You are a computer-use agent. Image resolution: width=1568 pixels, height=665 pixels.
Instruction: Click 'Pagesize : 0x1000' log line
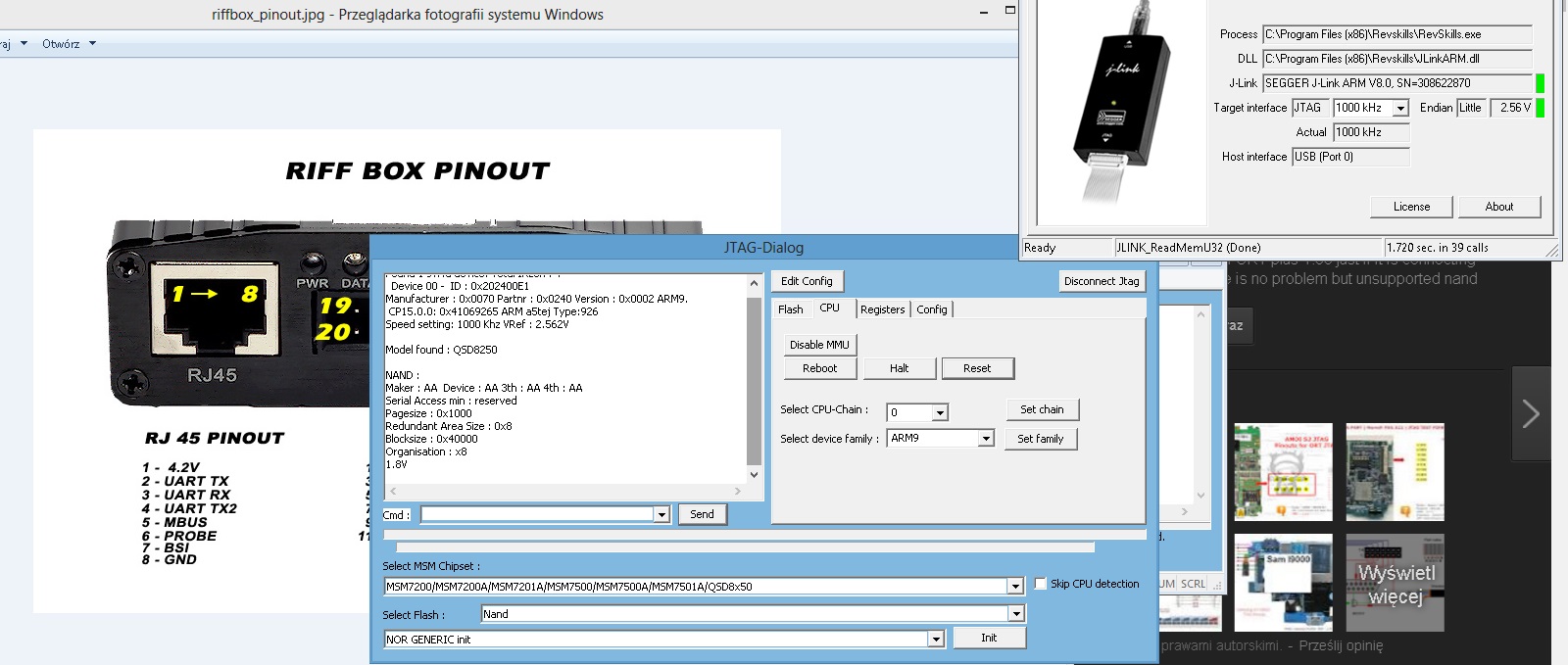(428, 413)
